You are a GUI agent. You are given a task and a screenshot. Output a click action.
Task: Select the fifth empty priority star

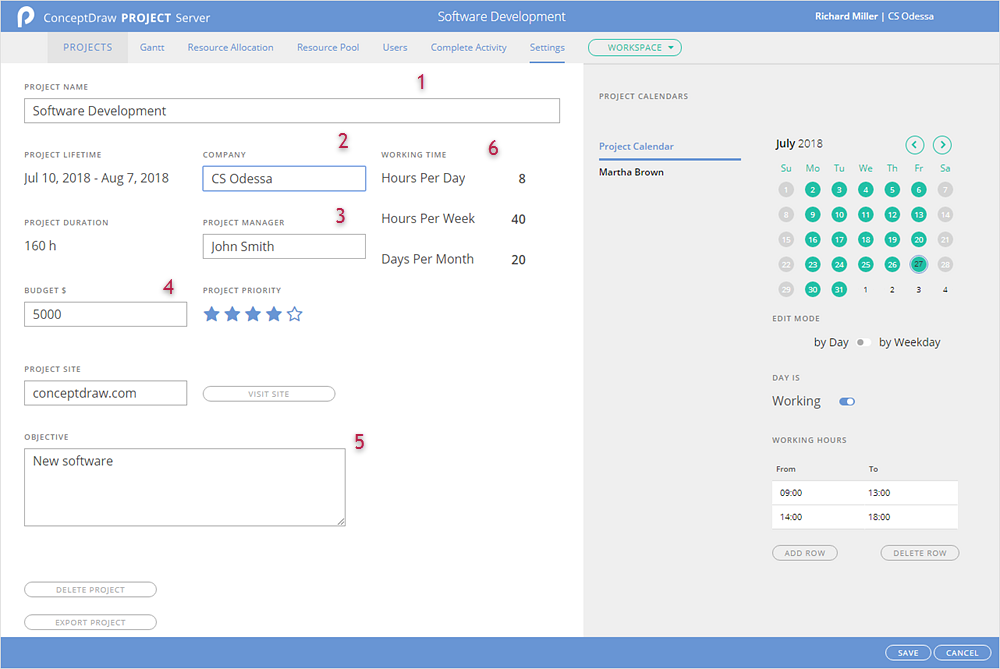click(x=295, y=315)
